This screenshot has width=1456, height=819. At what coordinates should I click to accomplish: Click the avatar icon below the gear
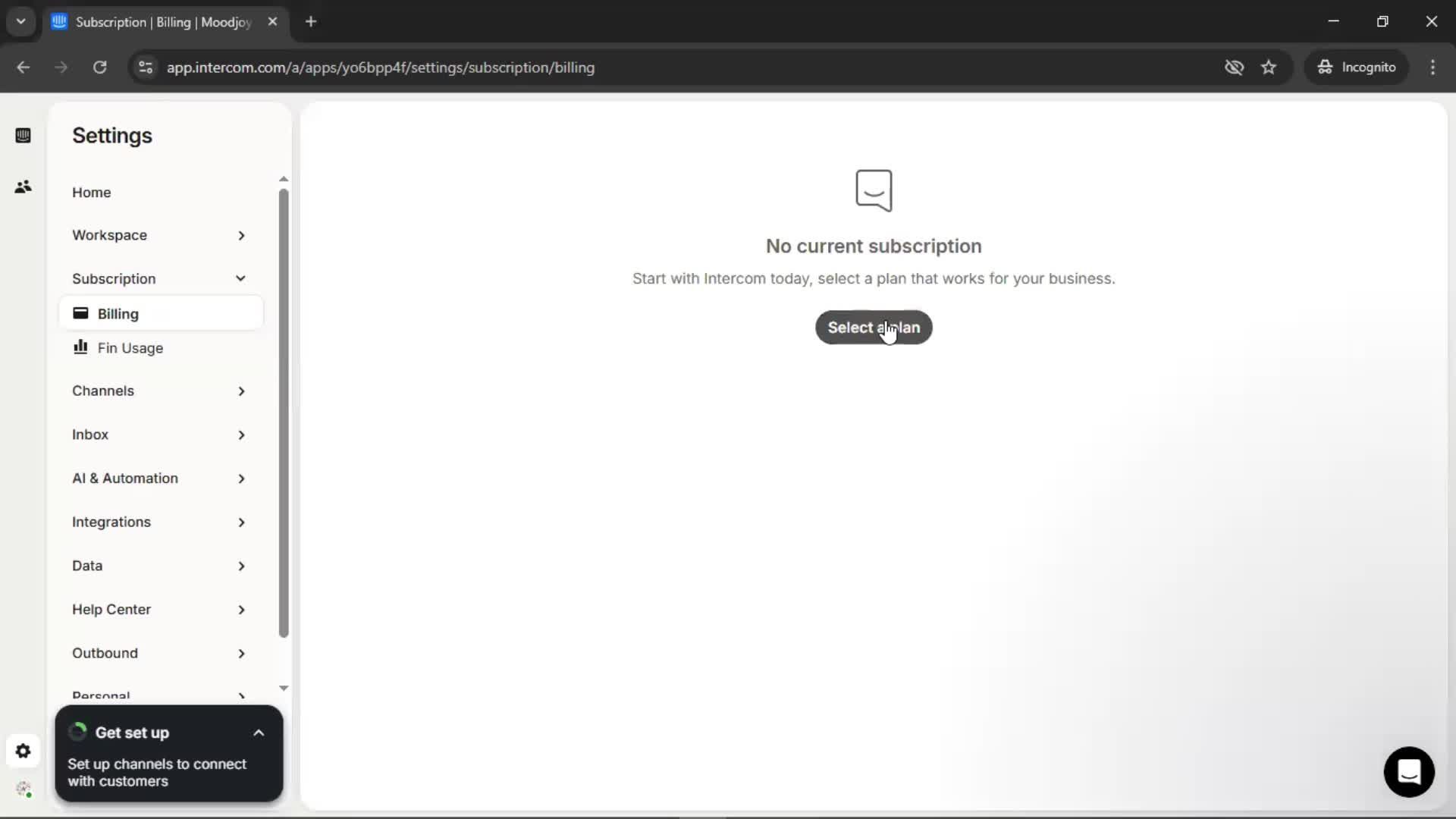click(x=24, y=789)
